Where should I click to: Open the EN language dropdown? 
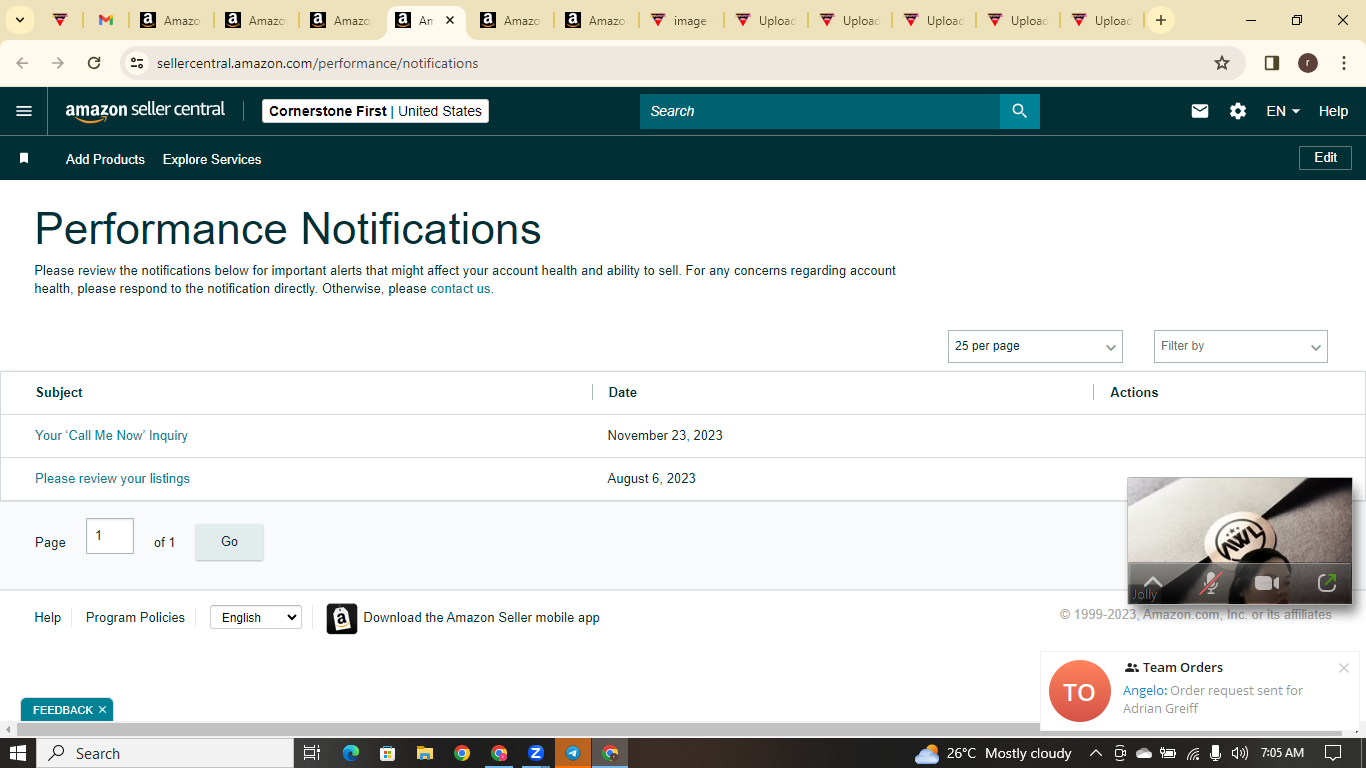1283,111
